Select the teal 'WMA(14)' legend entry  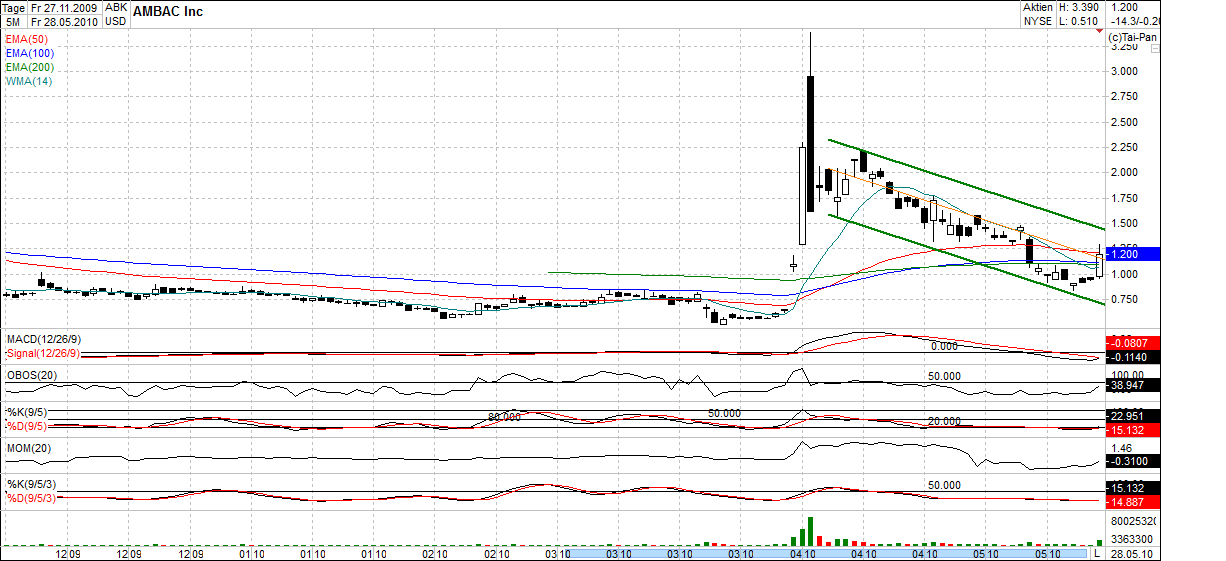[28, 80]
